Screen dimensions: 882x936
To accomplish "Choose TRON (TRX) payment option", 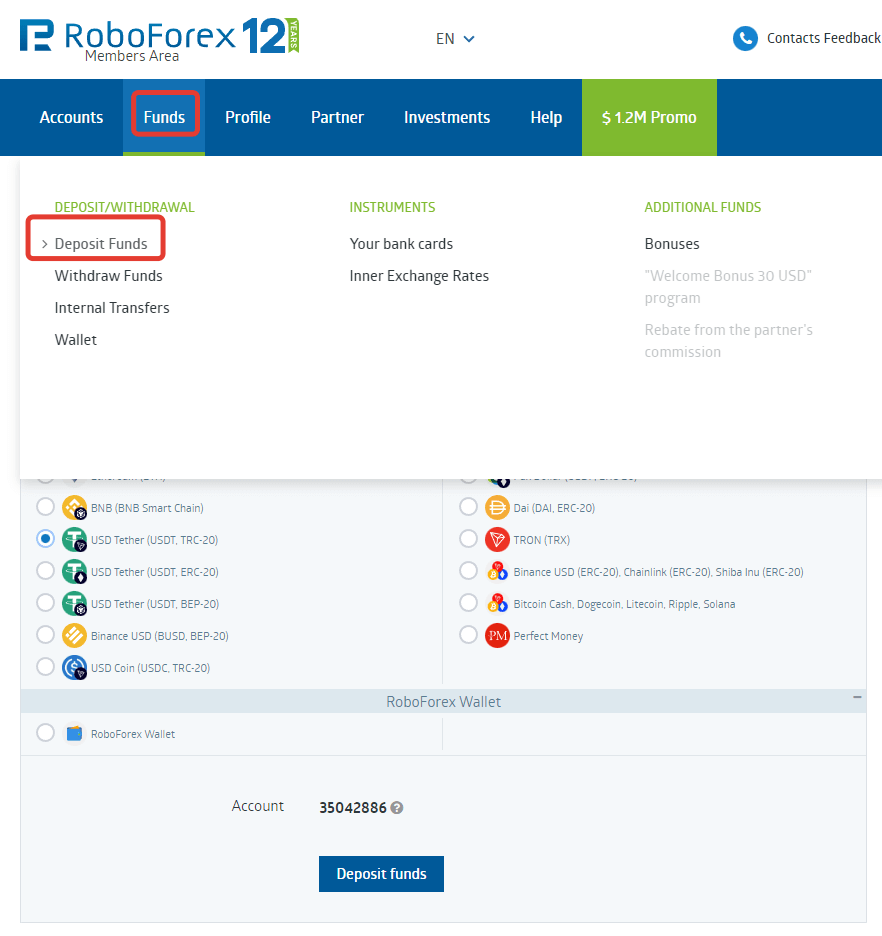I will tap(468, 538).
